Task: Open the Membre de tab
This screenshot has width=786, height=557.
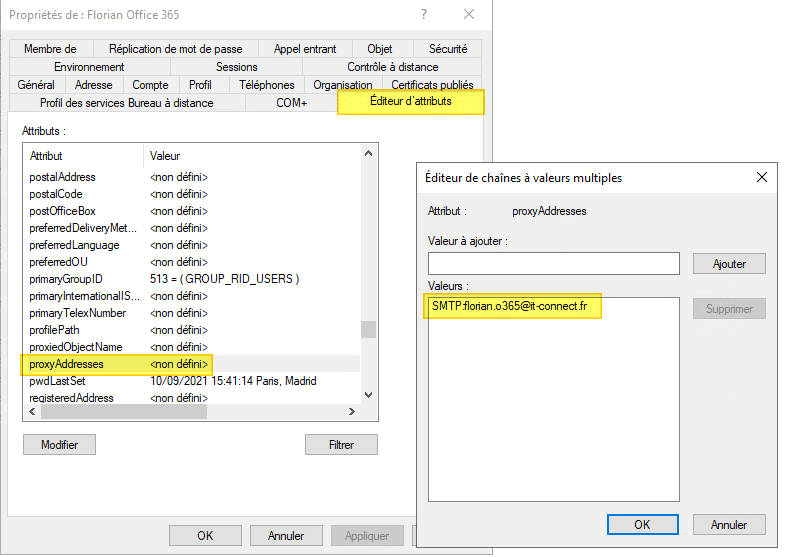Action: coord(50,49)
